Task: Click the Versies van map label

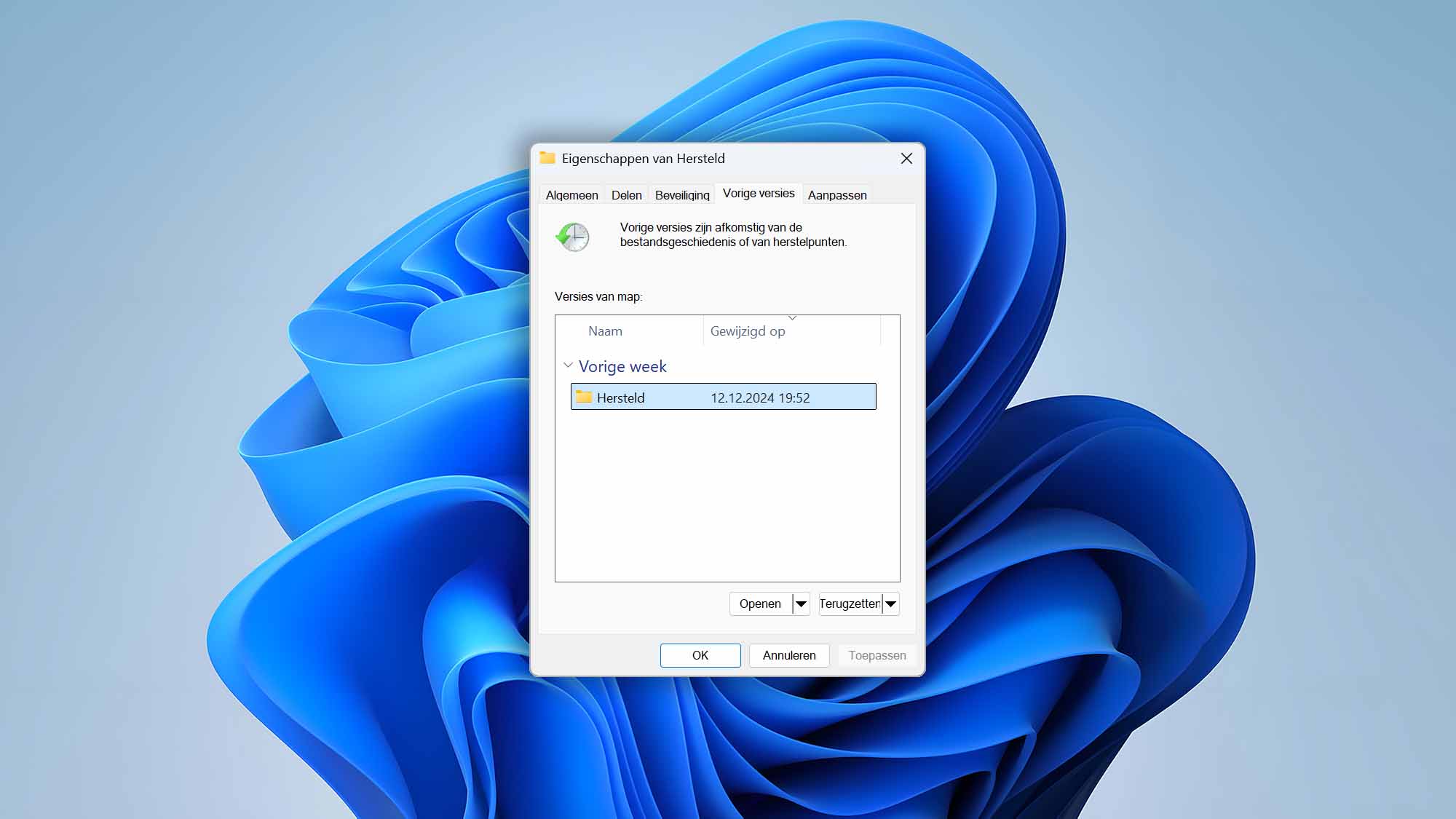Action: click(x=598, y=296)
